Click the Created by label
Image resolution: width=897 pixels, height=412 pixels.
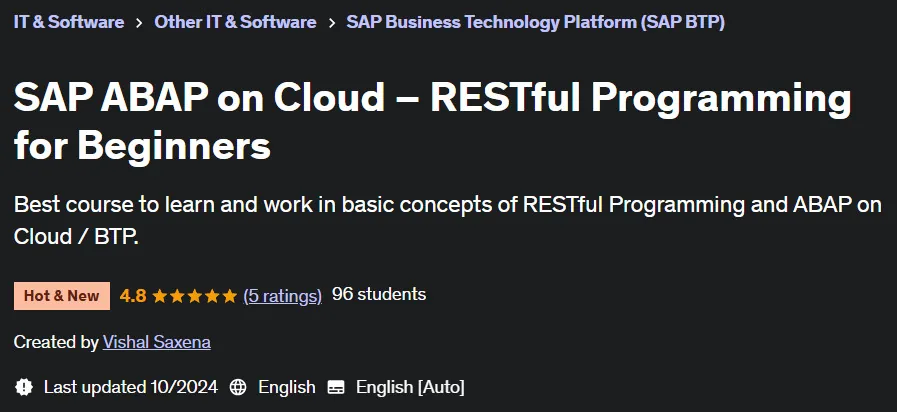point(56,342)
